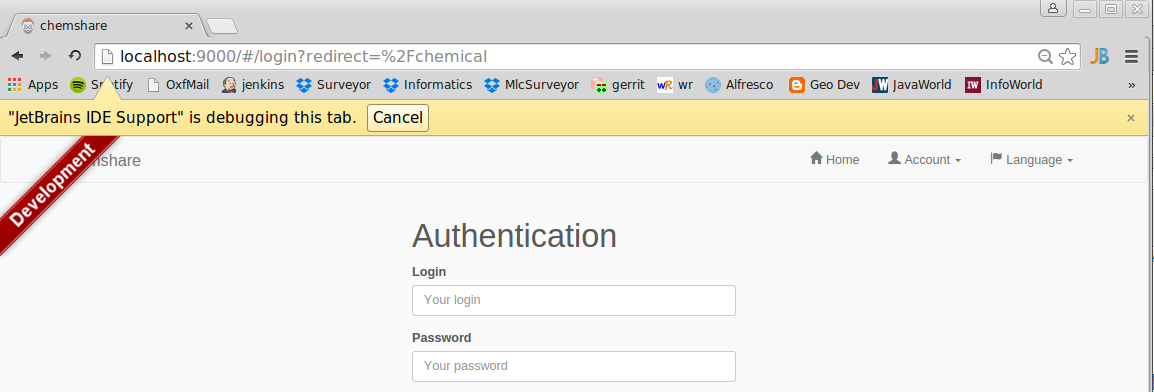
Task: Bookmark this page with the star icon
Action: point(1067,57)
